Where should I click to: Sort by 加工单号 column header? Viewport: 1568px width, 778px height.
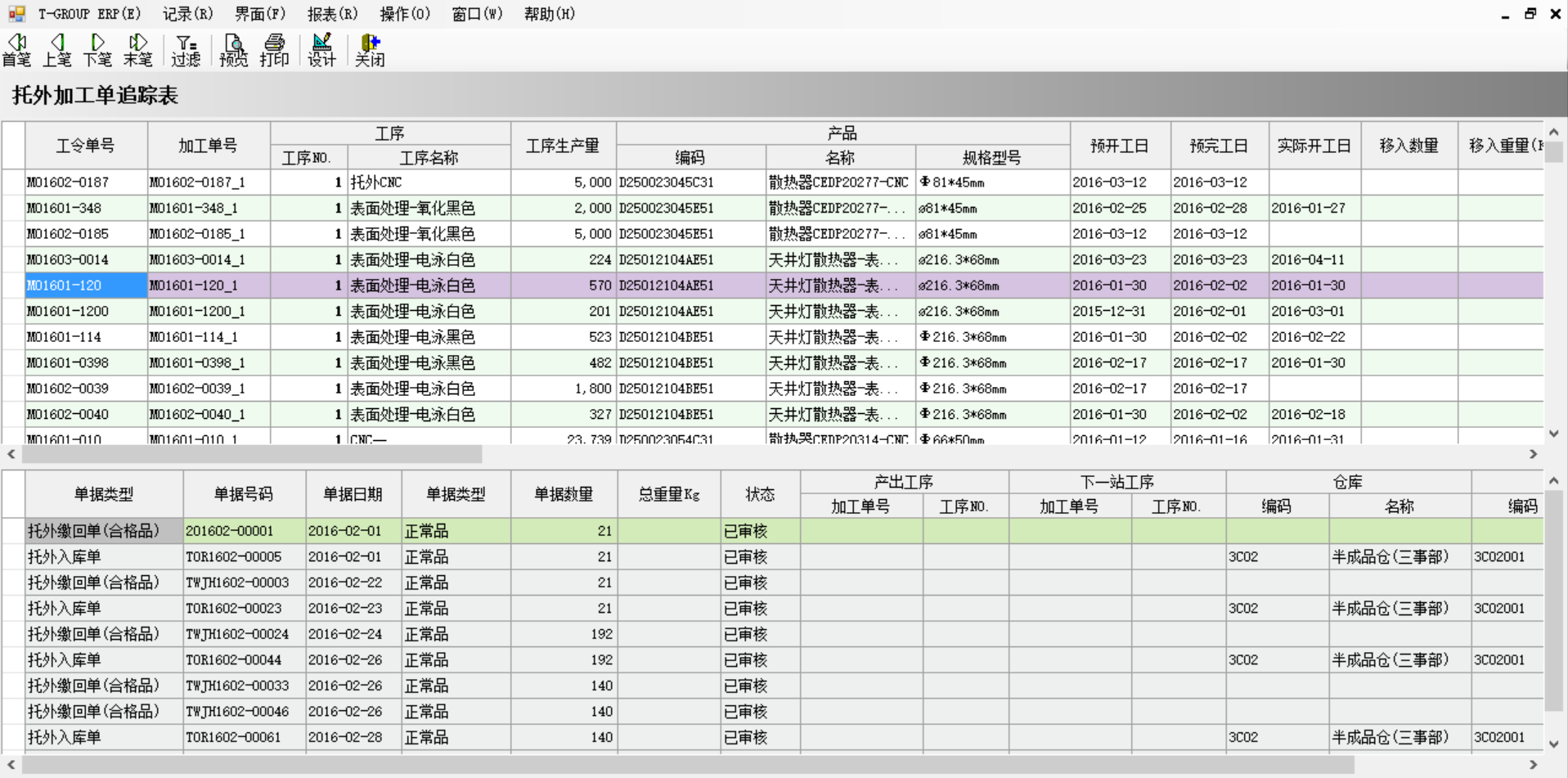click(x=209, y=146)
